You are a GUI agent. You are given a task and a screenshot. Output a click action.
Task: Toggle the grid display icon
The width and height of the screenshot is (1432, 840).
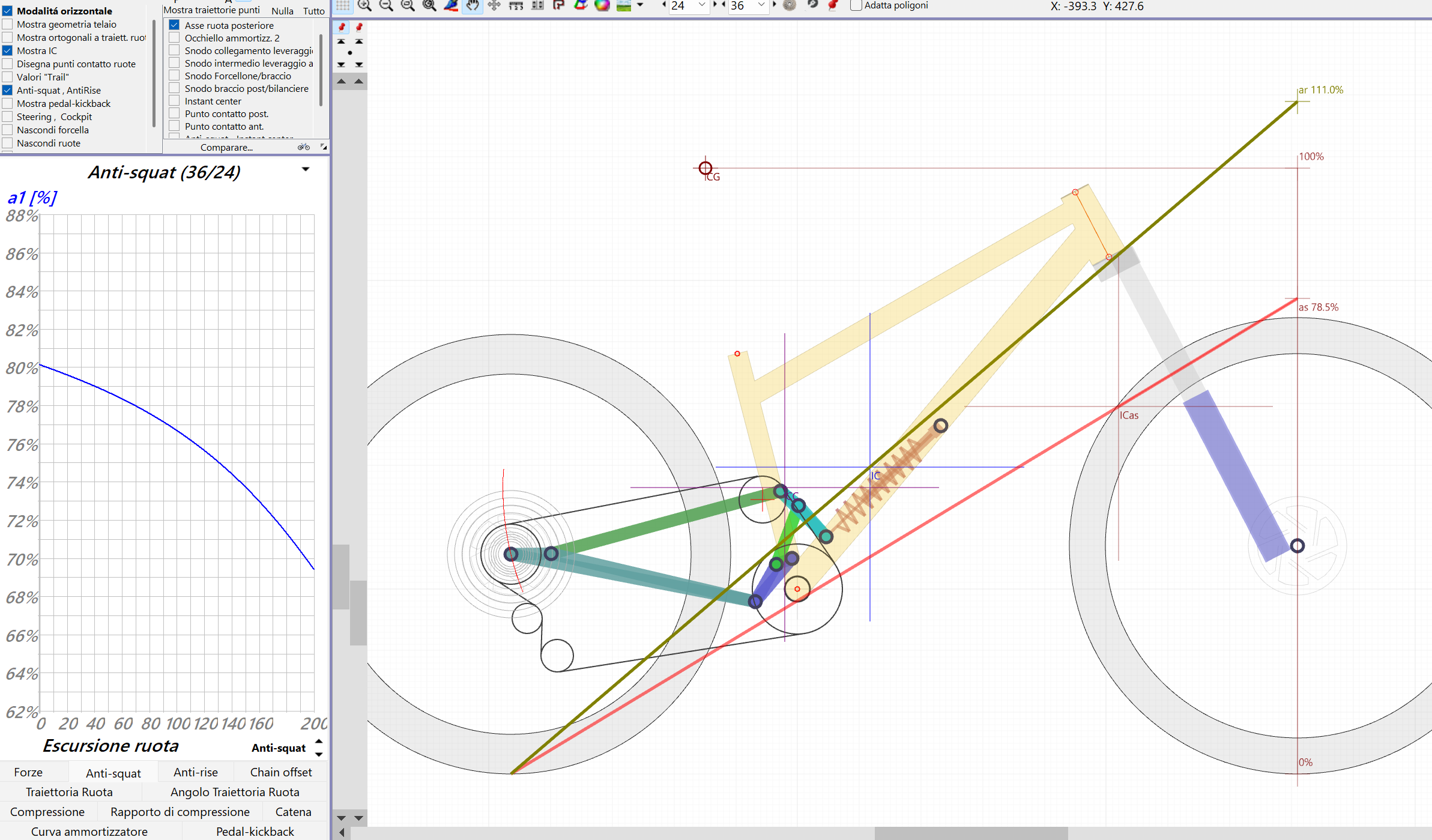343,5
